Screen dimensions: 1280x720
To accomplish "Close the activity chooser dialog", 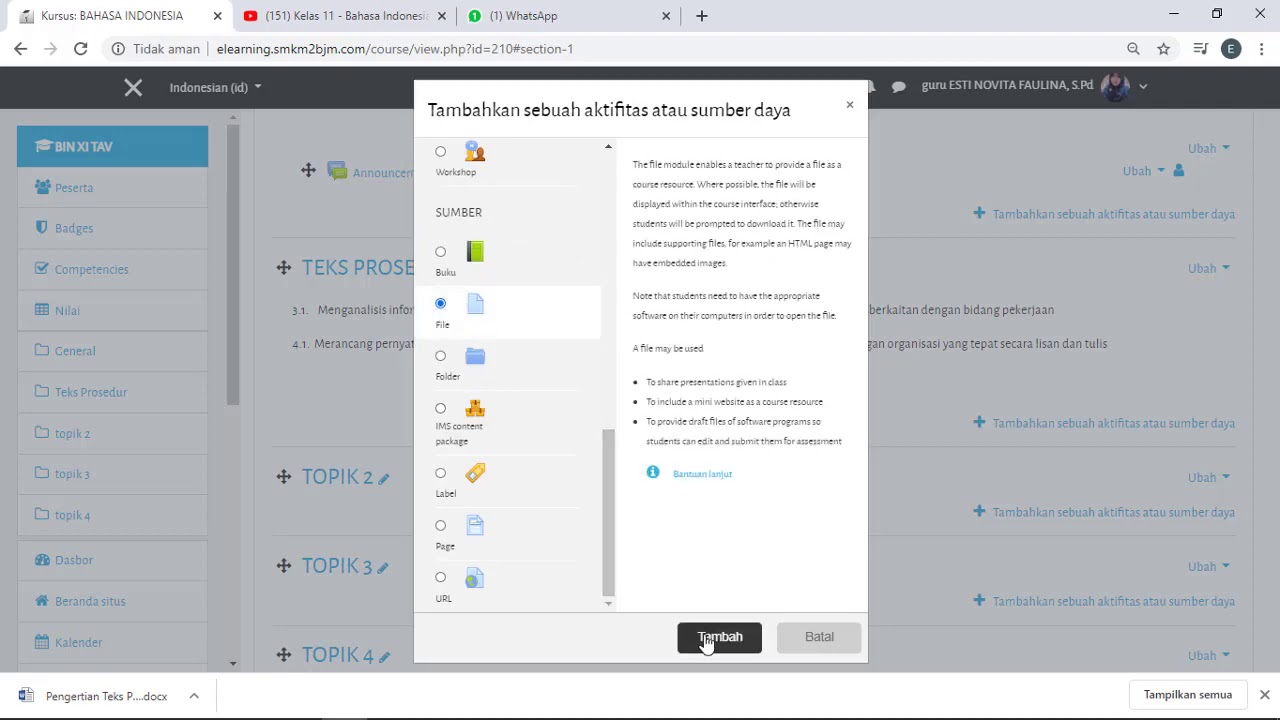I will [x=850, y=105].
